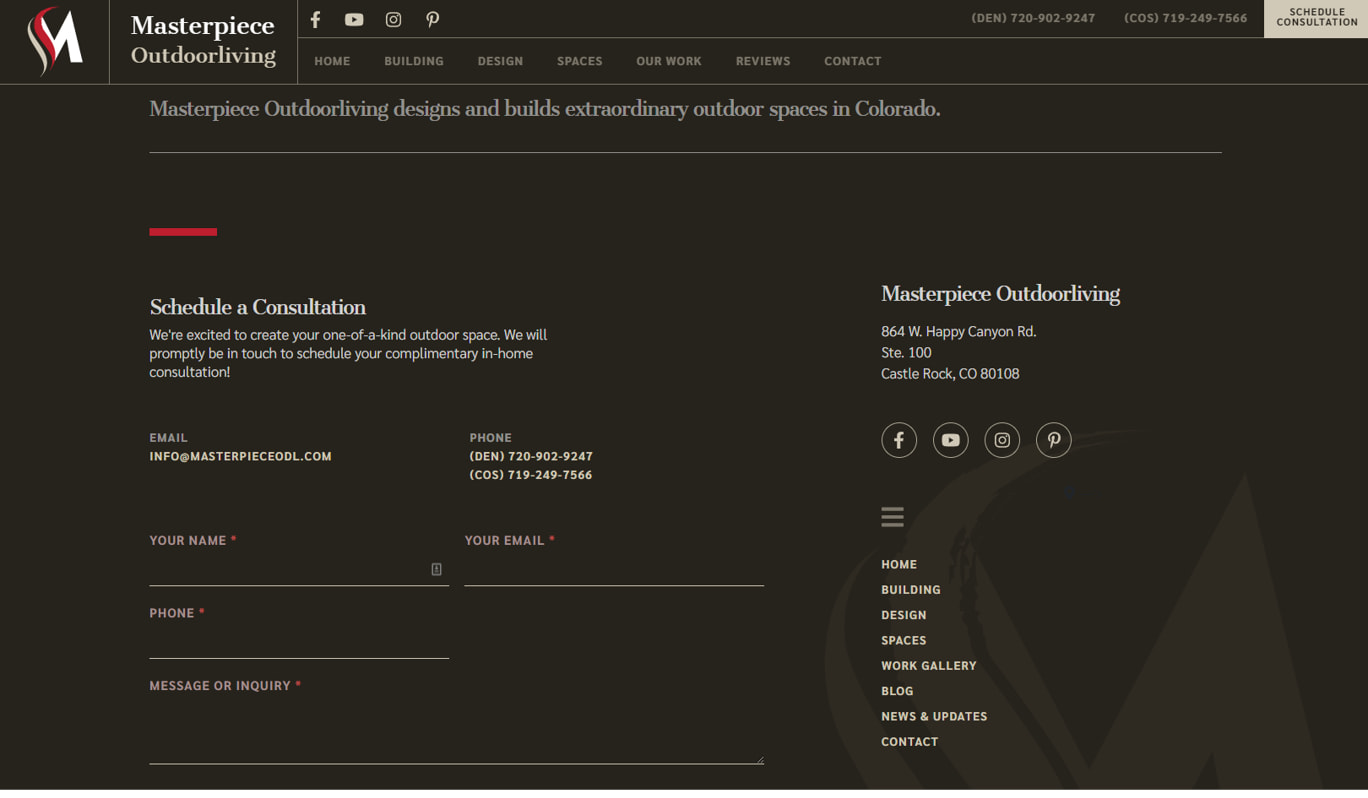Click the circled Instagram icon in footer
The height and width of the screenshot is (798, 1368).
(x=1002, y=440)
